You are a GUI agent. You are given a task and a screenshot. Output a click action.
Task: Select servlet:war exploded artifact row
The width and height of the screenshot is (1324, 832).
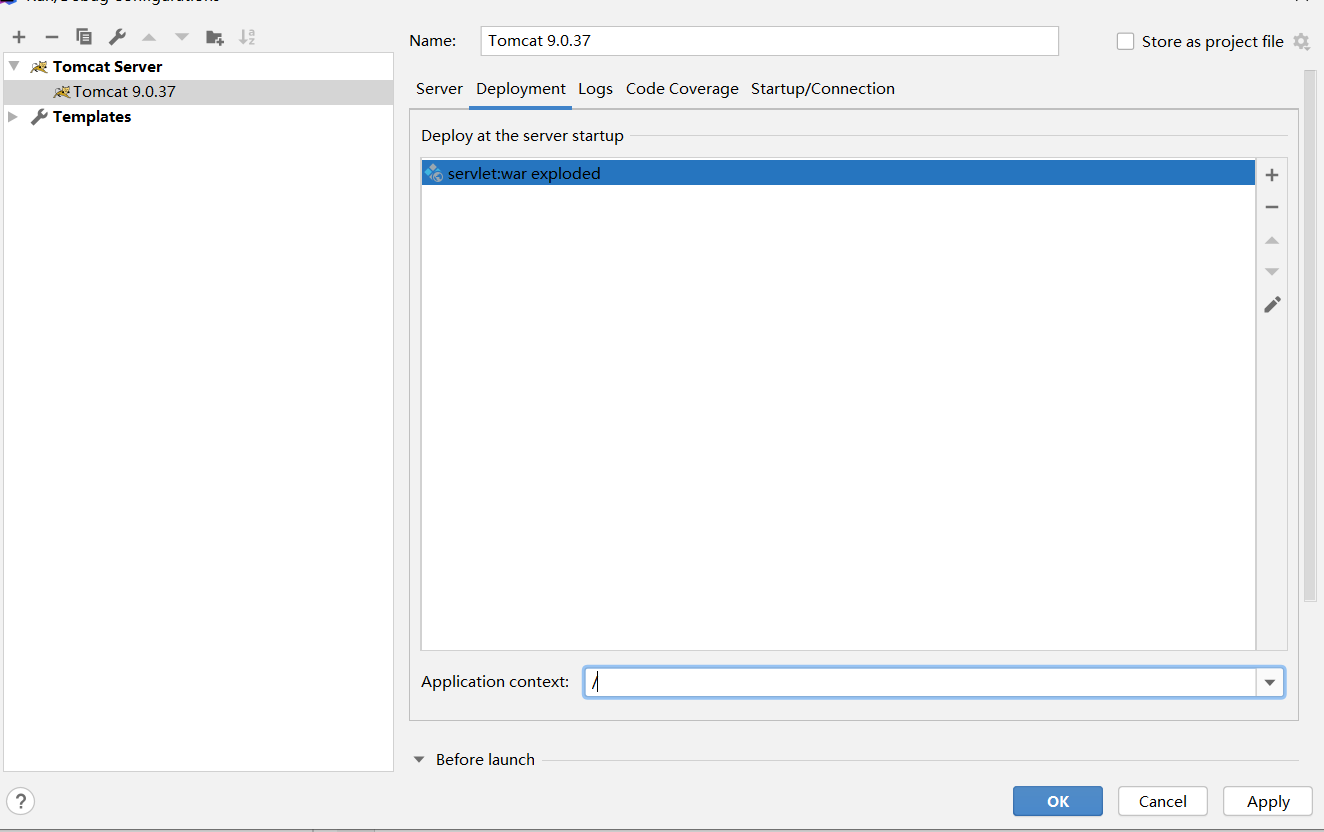click(x=838, y=173)
